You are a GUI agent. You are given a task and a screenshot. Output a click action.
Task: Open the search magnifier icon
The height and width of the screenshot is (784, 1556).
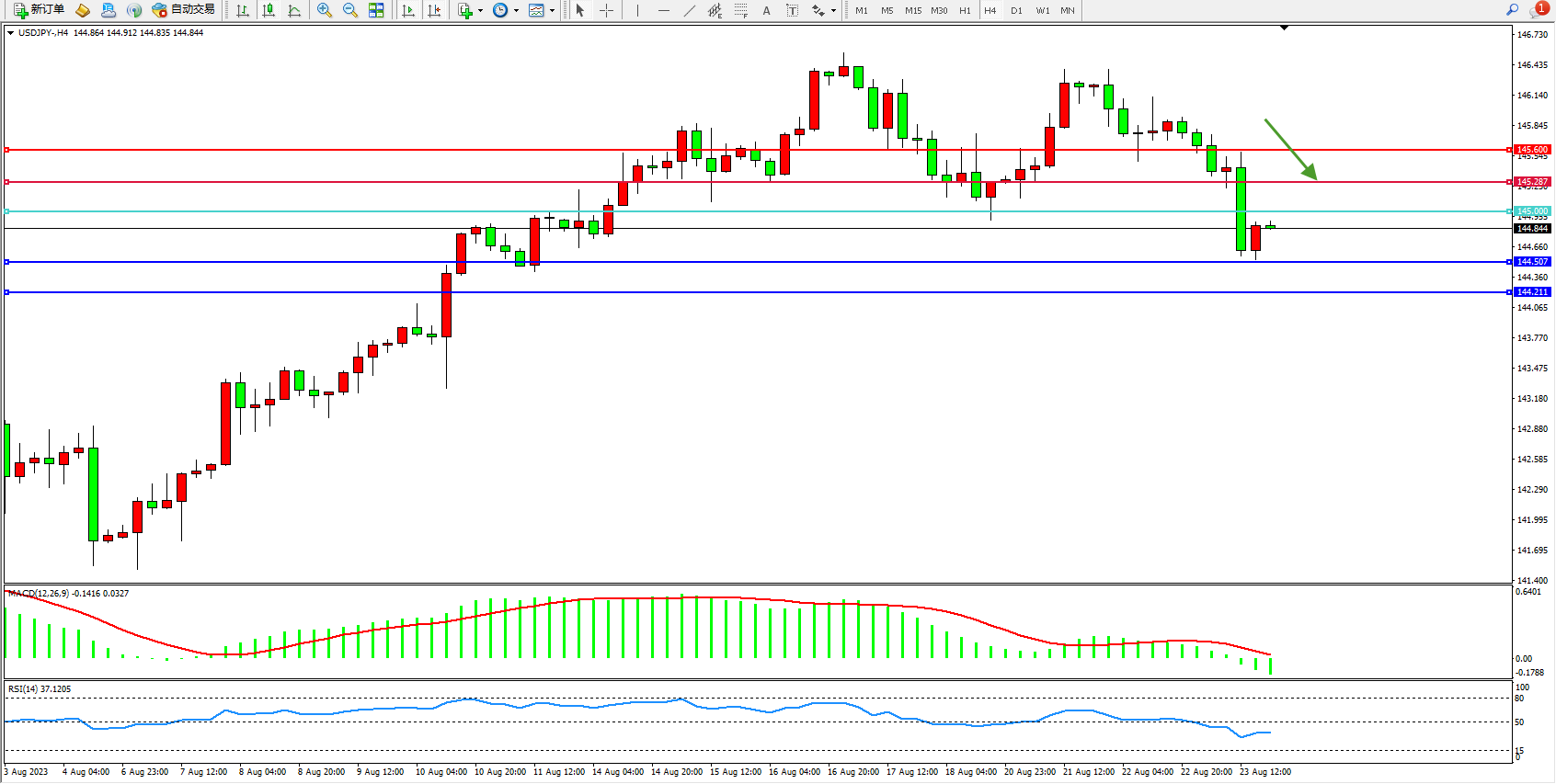[x=1512, y=10]
